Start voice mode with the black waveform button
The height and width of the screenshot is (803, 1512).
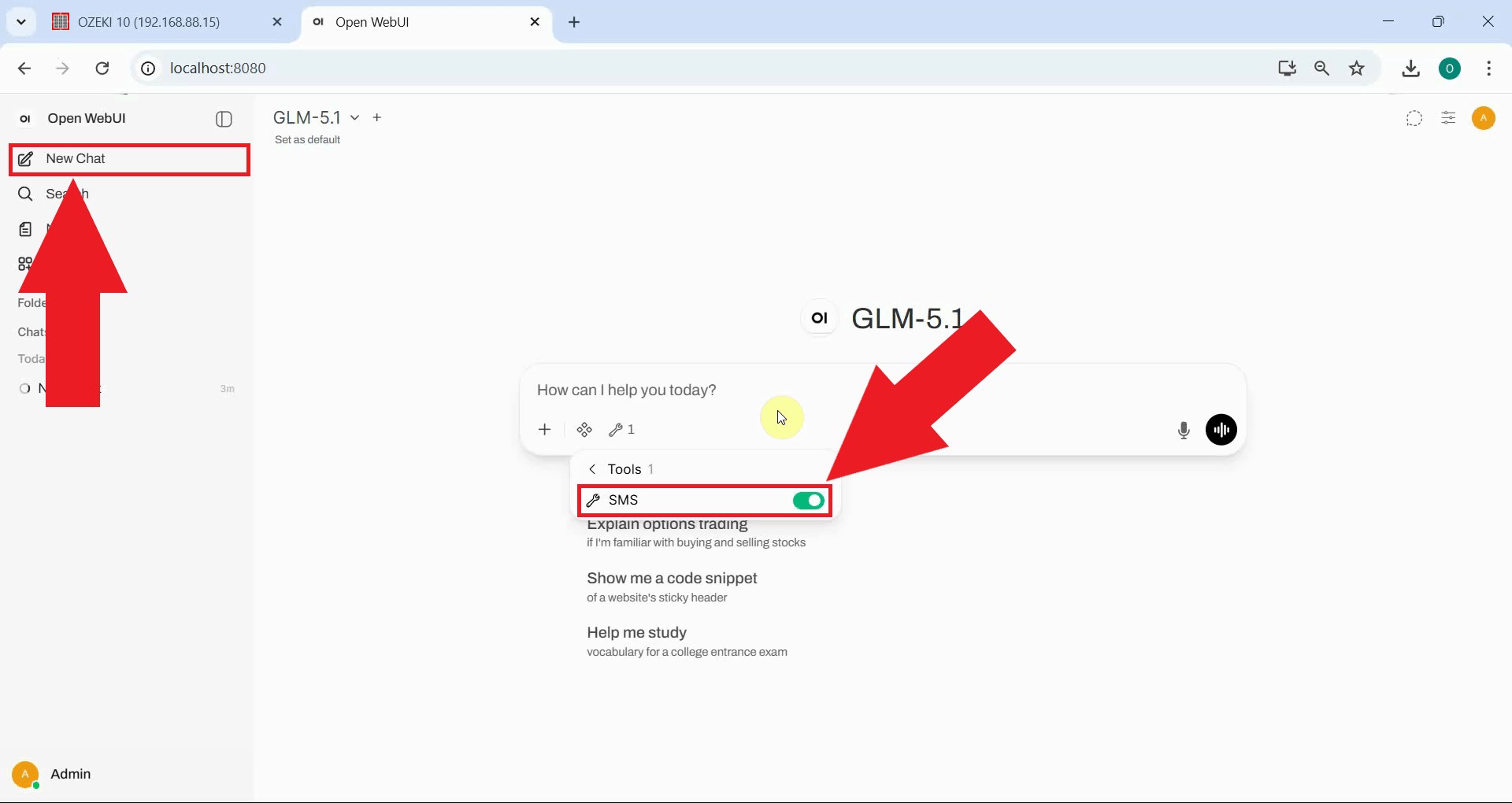click(x=1221, y=430)
